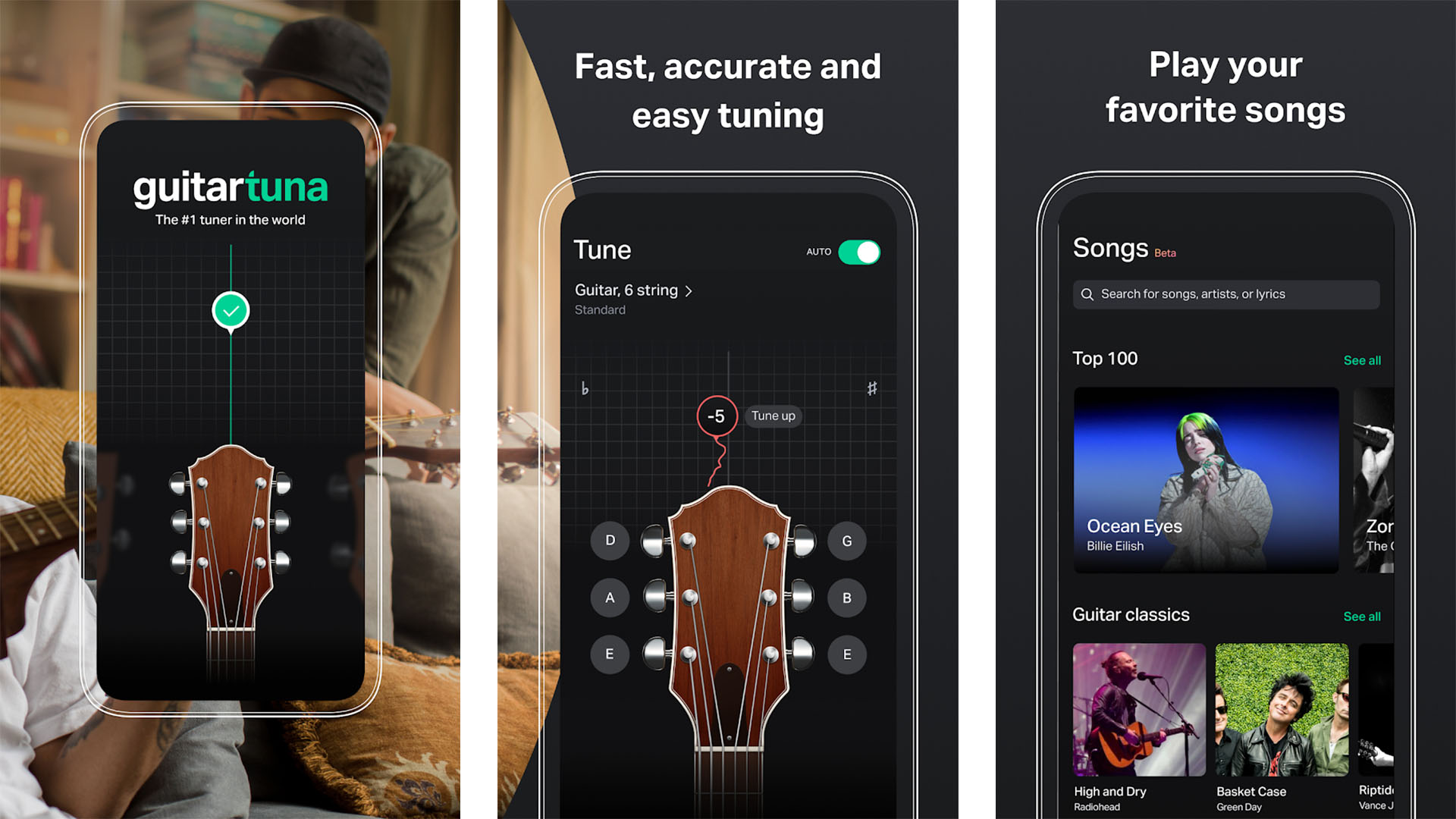Enable AUTO detect string mode

coord(863,250)
